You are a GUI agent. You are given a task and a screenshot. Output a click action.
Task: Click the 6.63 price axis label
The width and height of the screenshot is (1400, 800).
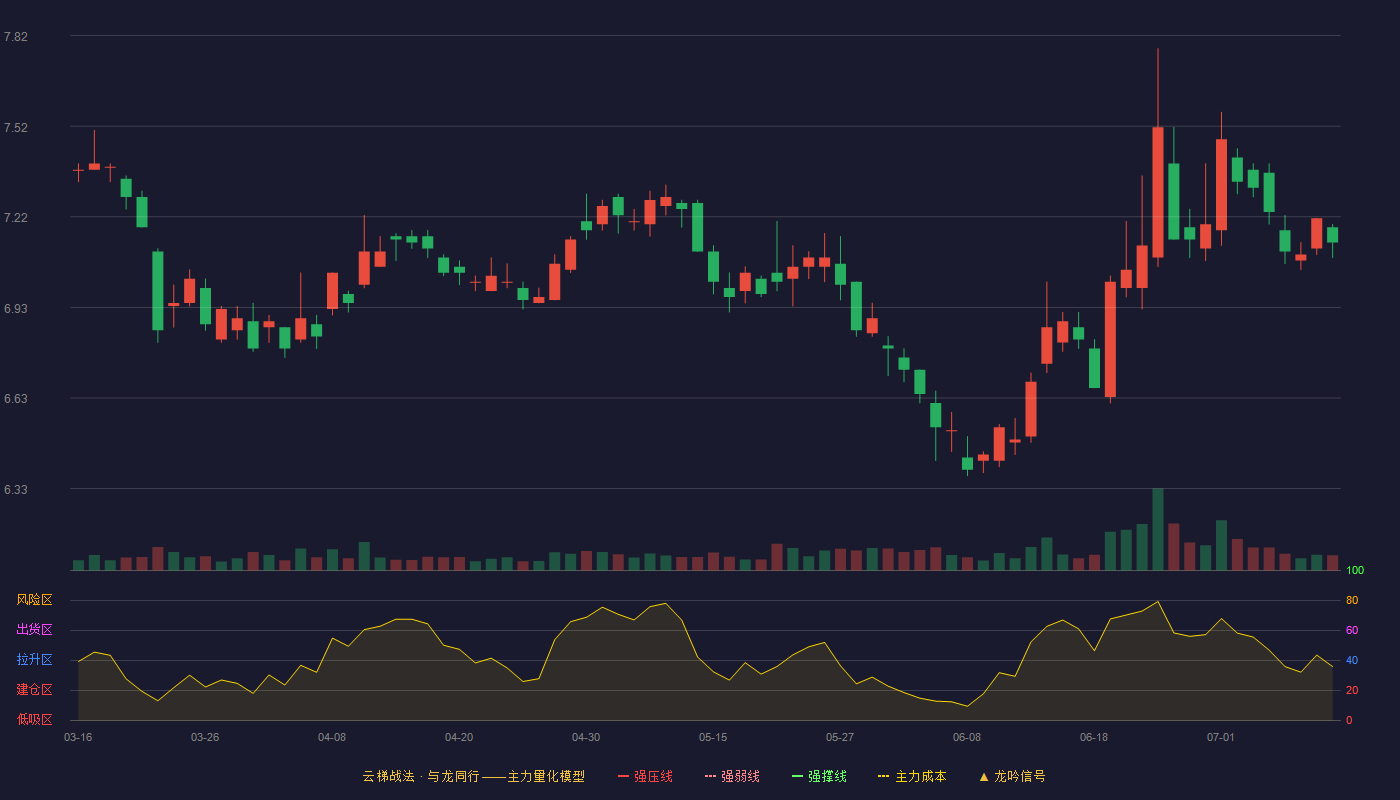16,399
